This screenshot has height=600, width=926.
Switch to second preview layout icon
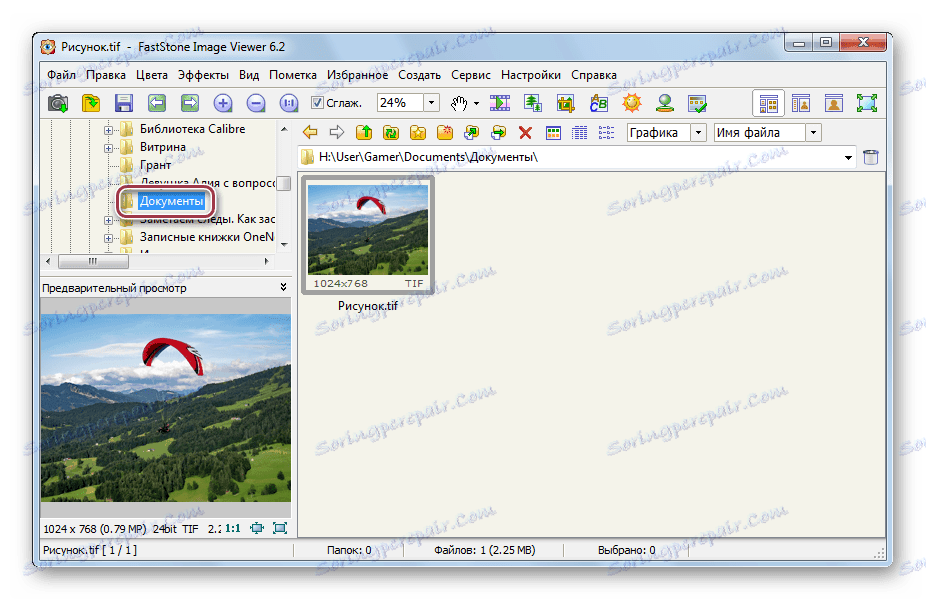(x=801, y=104)
